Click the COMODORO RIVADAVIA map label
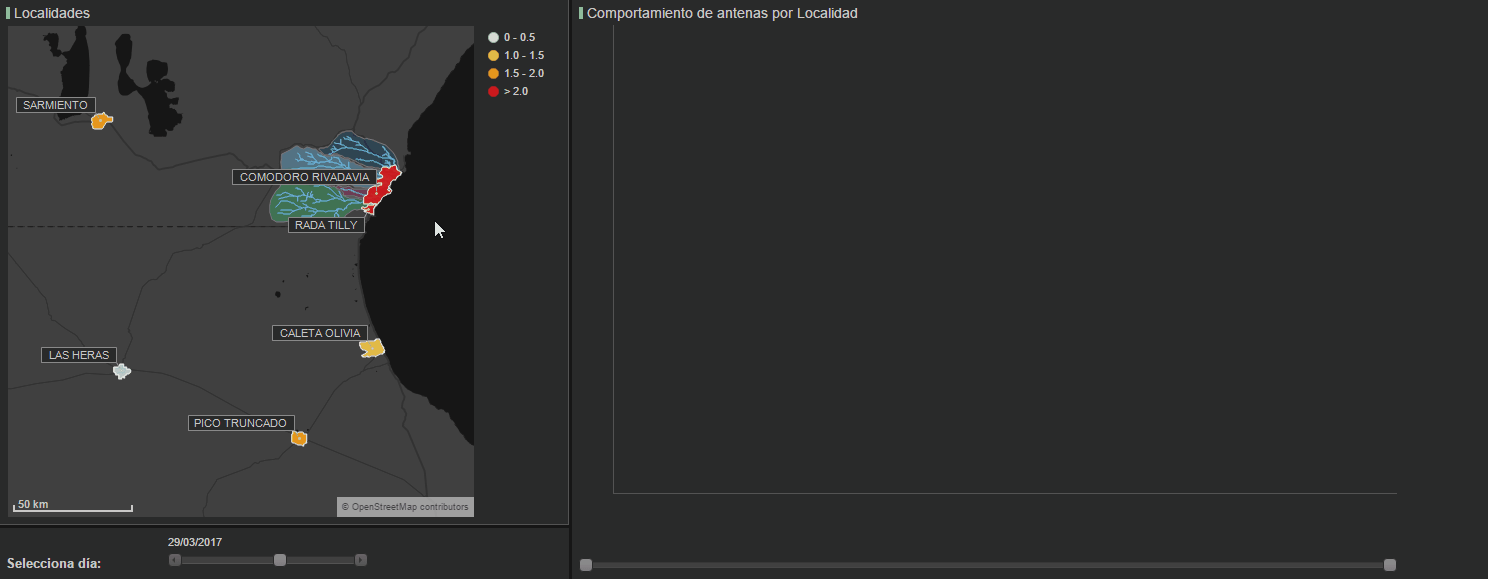Viewport: 1488px width, 579px height. pyautogui.click(x=304, y=177)
